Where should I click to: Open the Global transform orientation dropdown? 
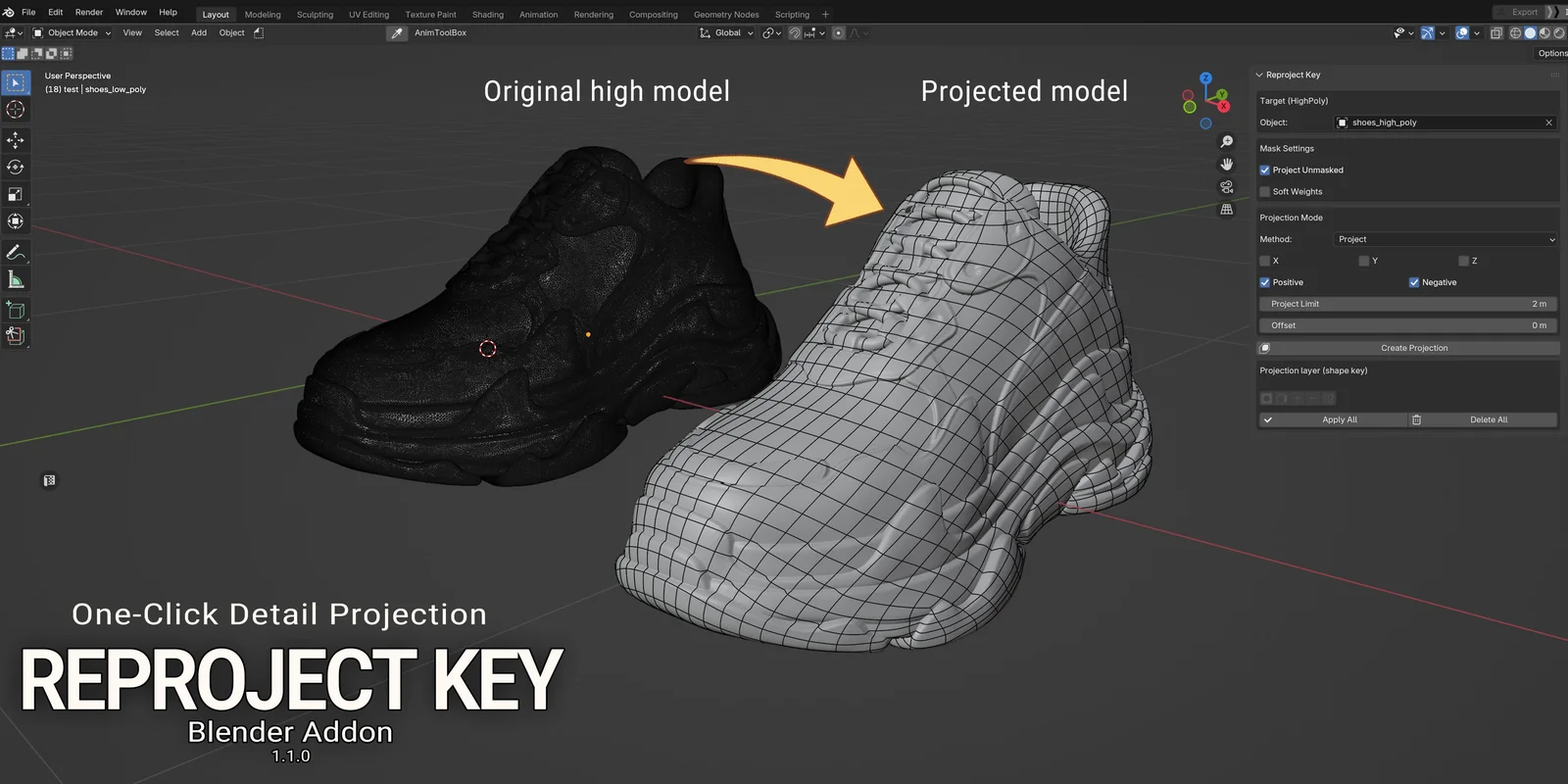(x=726, y=33)
